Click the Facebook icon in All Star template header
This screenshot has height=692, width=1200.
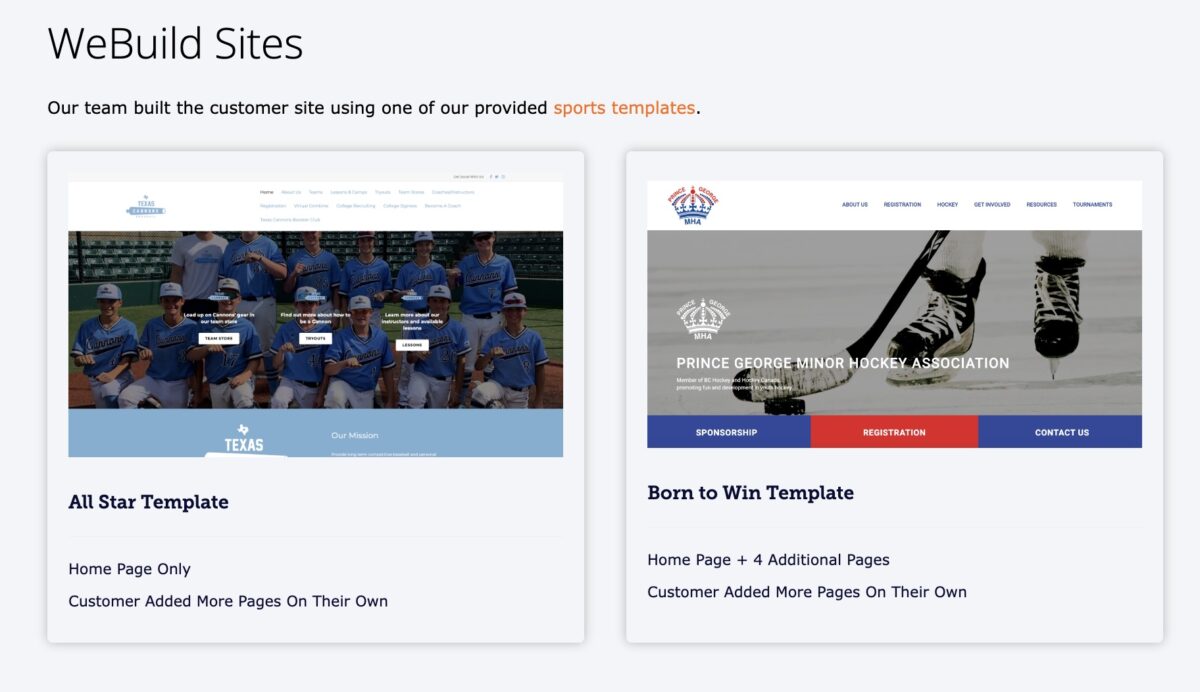point(491,177)
